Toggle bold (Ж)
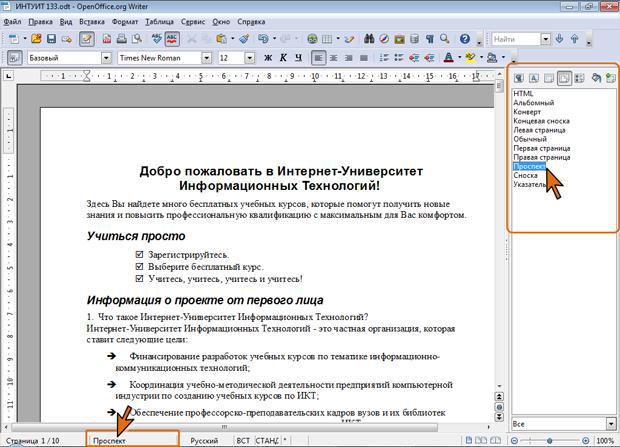Screen dimensions: 620x447 [268, 58]
